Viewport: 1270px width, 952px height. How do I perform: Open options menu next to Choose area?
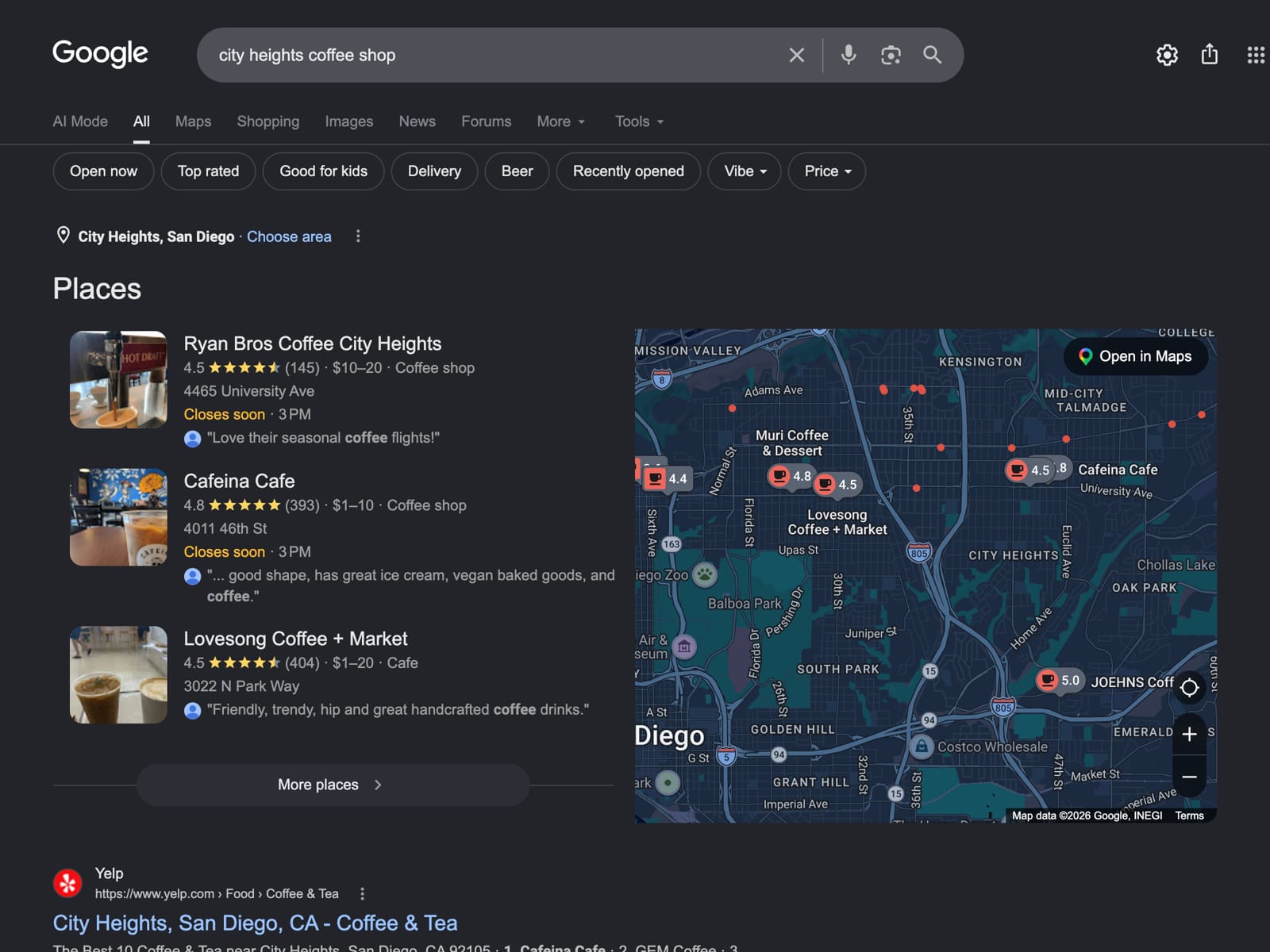click(x=358, y=236)
